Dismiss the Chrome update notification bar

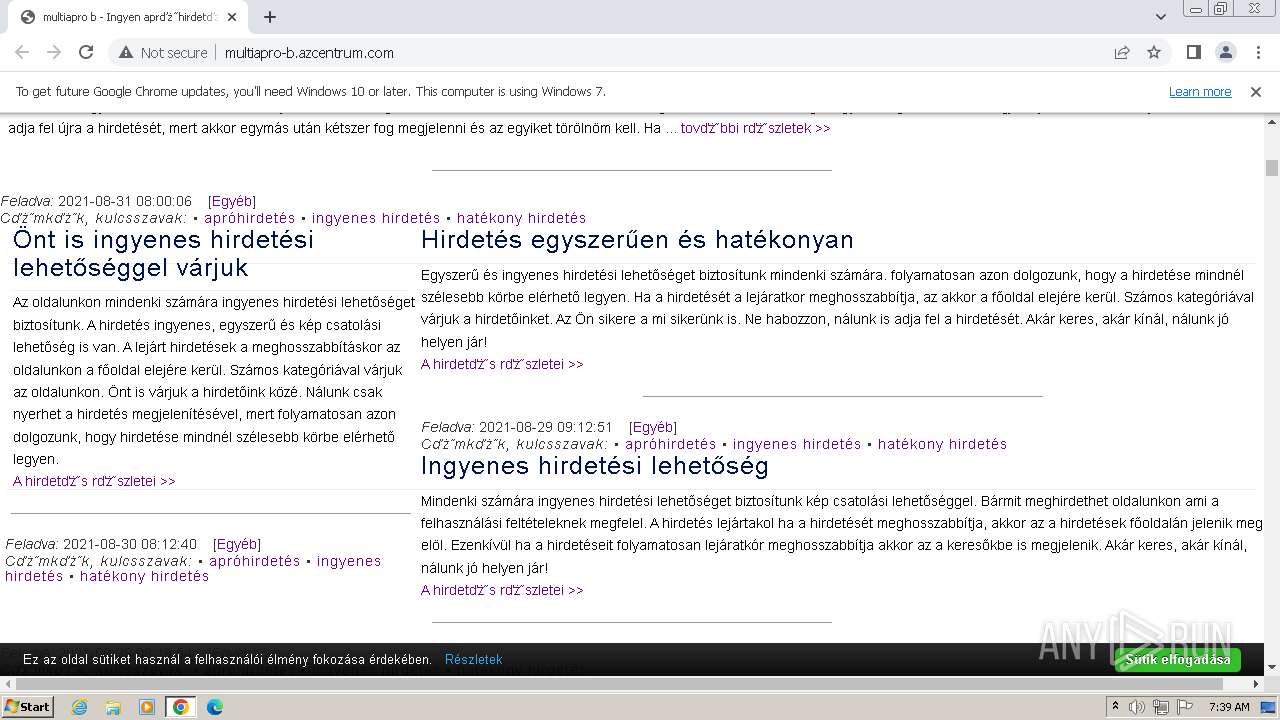pyautogui.click(x=1256, y=92)
